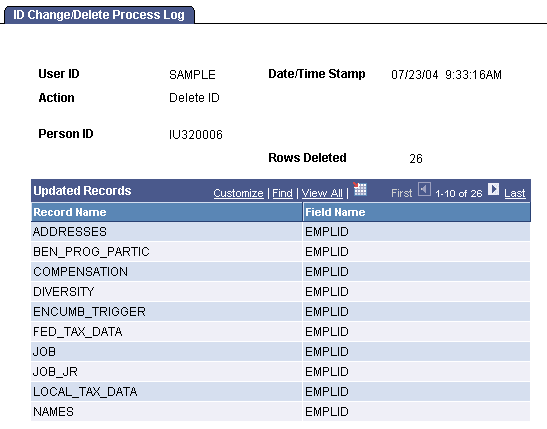
Task: Select the ENCUMB_TRIGGER record cell
Action: [167, 312]
